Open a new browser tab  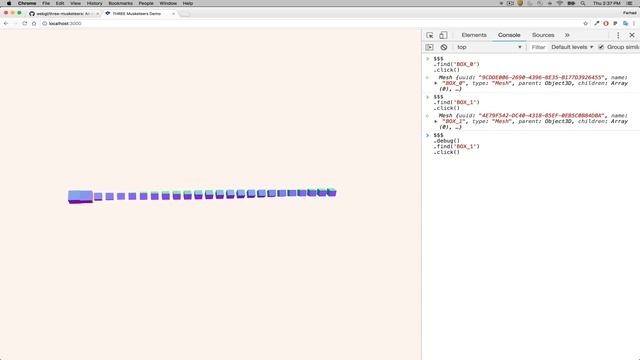185,14
